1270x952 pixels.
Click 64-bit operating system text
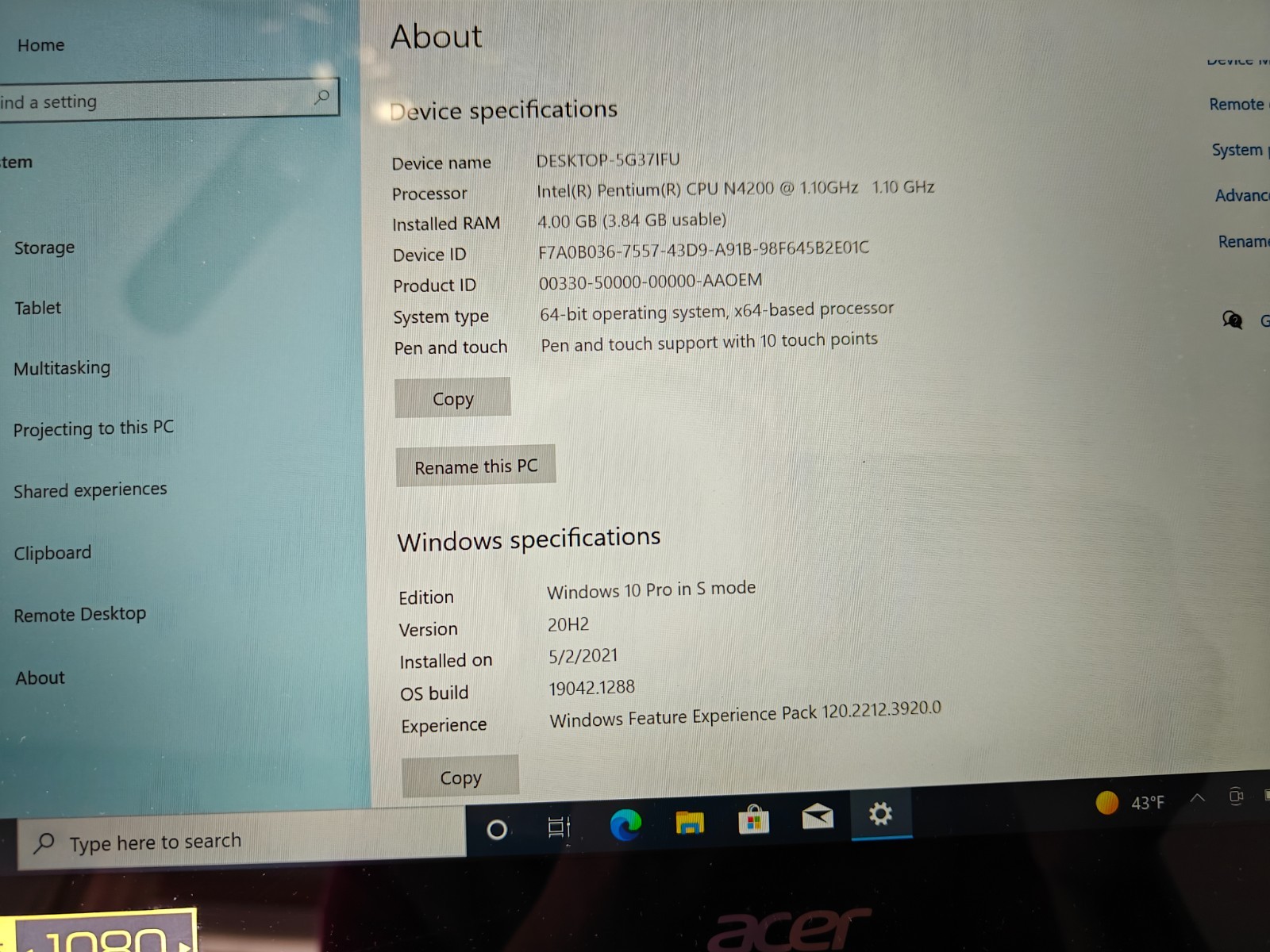[717, 311]
